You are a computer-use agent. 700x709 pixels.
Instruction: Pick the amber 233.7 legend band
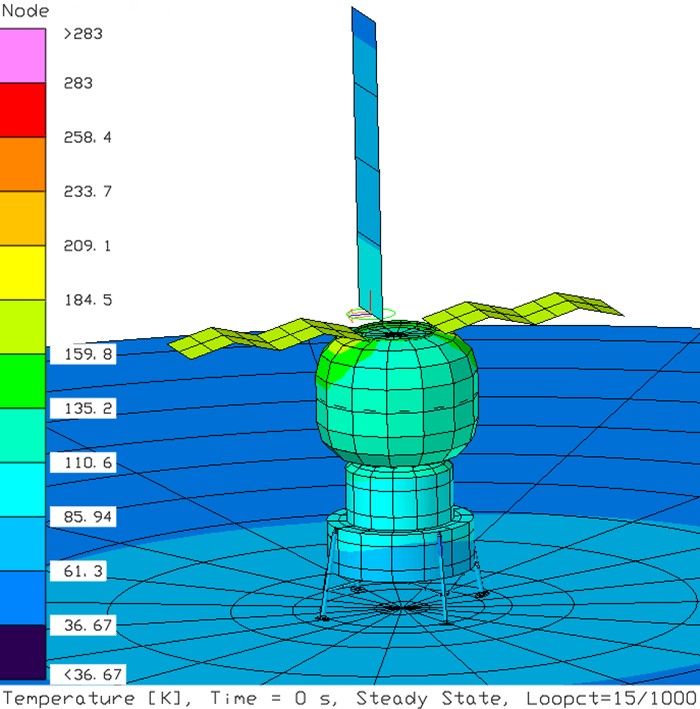pyautogui.click(x=23, y=218)
